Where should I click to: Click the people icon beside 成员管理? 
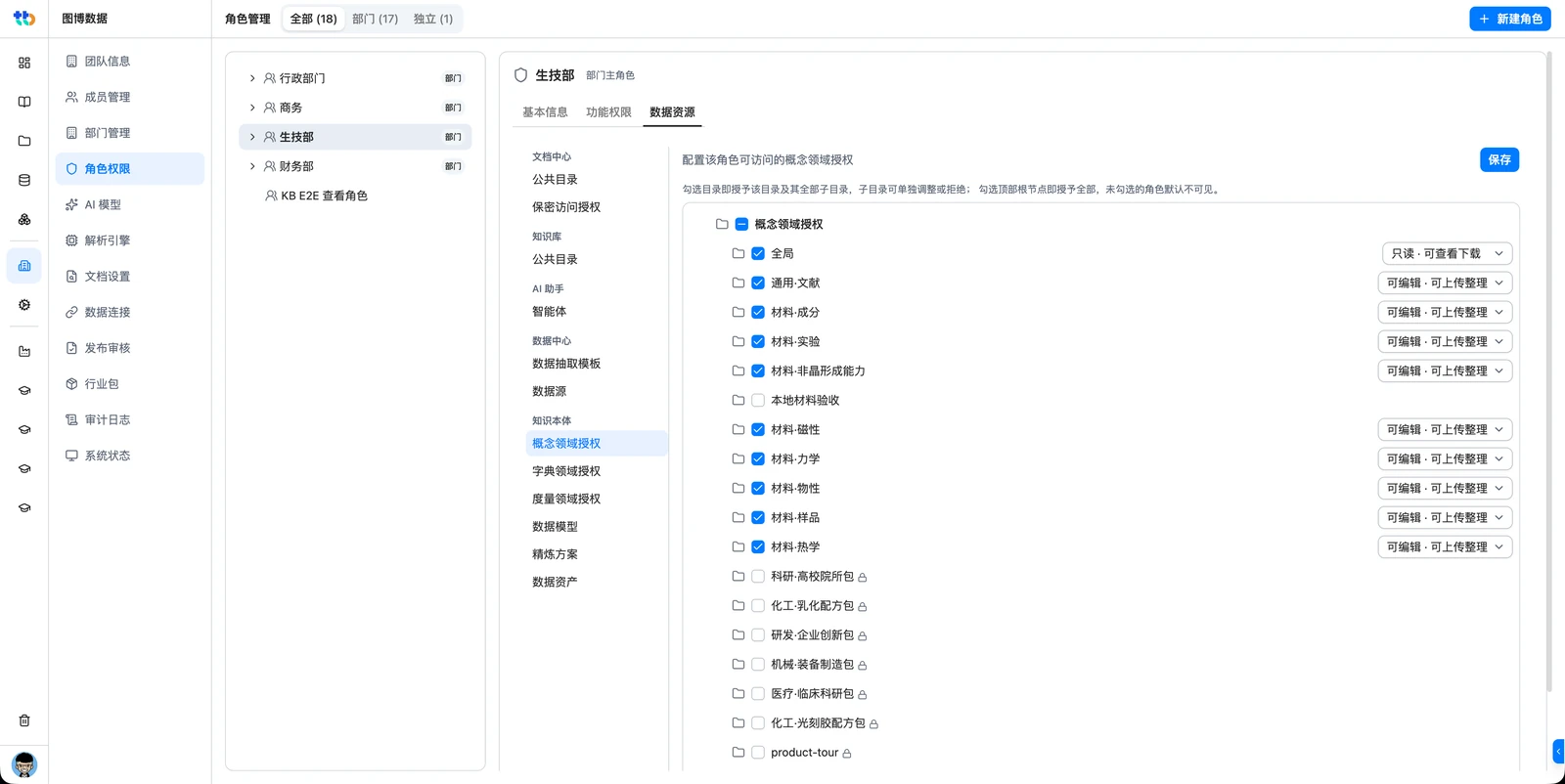71,97
